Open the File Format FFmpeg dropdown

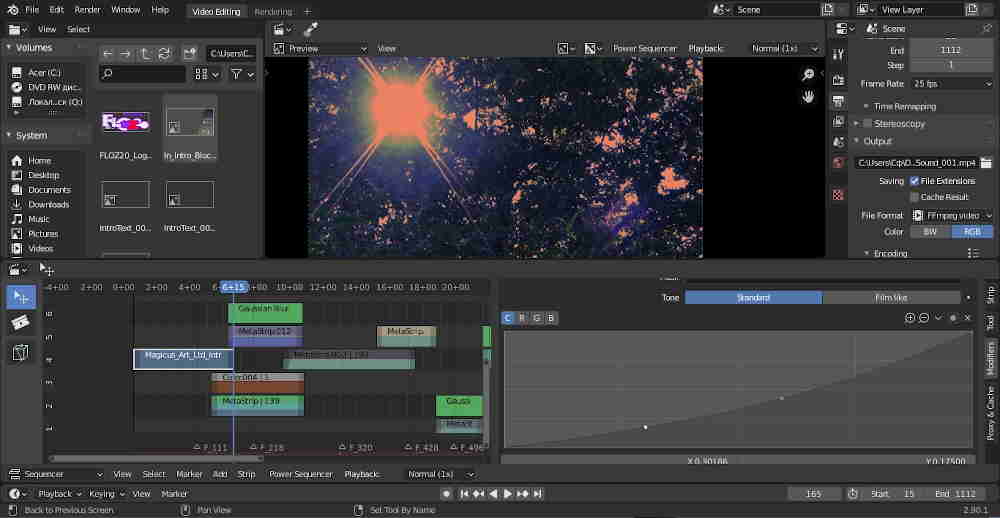951,215
